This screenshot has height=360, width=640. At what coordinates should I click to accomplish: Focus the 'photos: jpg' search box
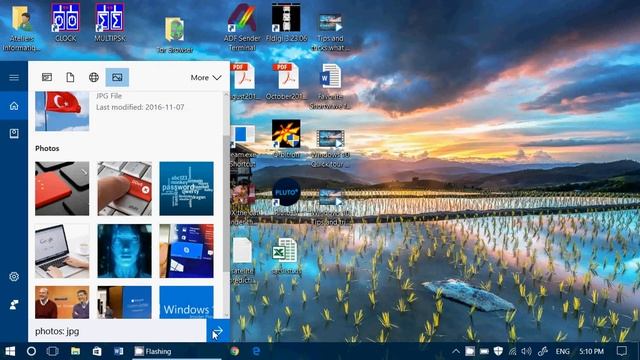pyautogui.click(x=117, y=331)
